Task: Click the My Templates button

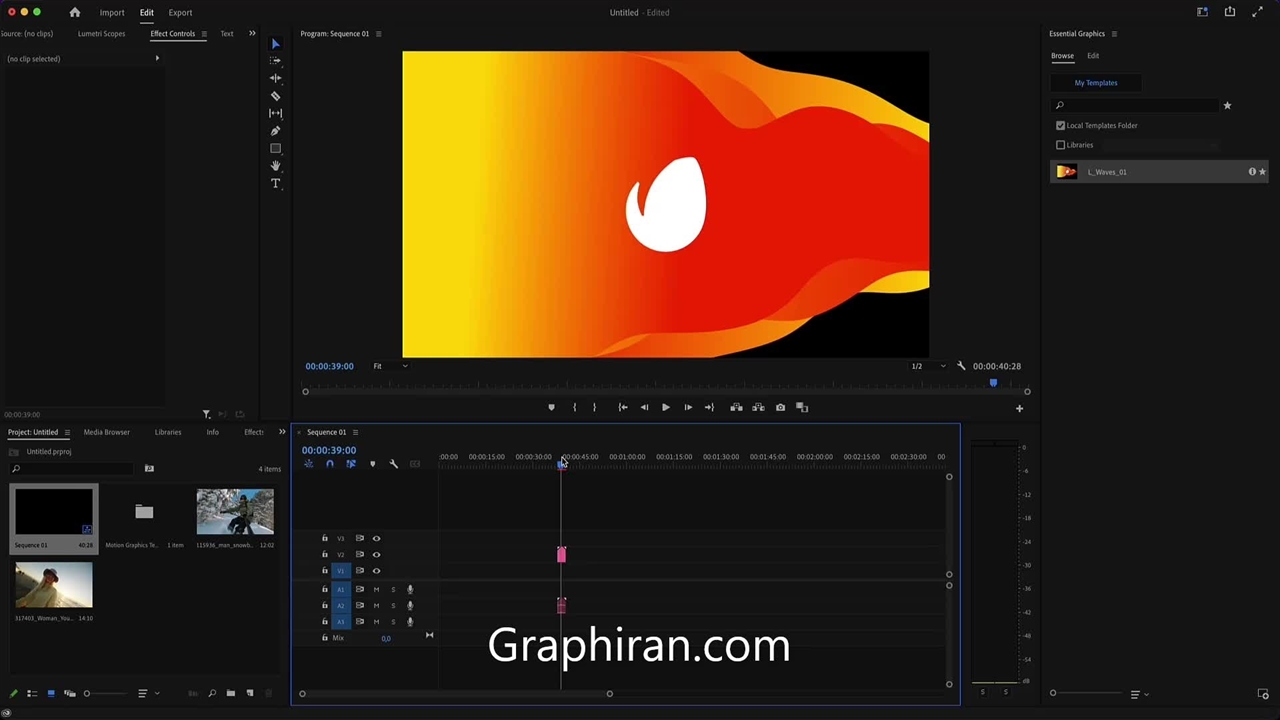Action: pos(1095,83)
